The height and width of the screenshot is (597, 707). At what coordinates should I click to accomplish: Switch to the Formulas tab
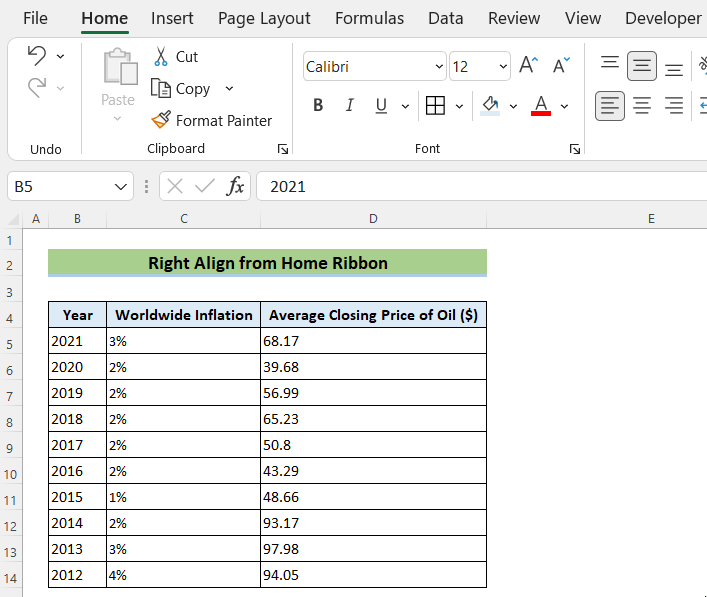(369, 18)
